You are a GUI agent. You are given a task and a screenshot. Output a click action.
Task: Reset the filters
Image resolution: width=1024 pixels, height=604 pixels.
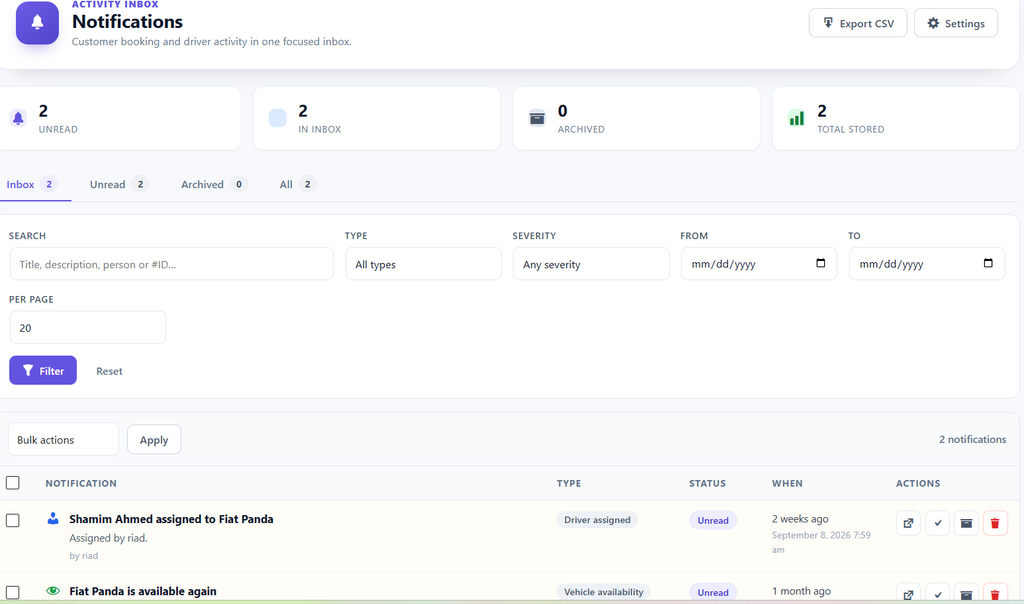point(109,371)
